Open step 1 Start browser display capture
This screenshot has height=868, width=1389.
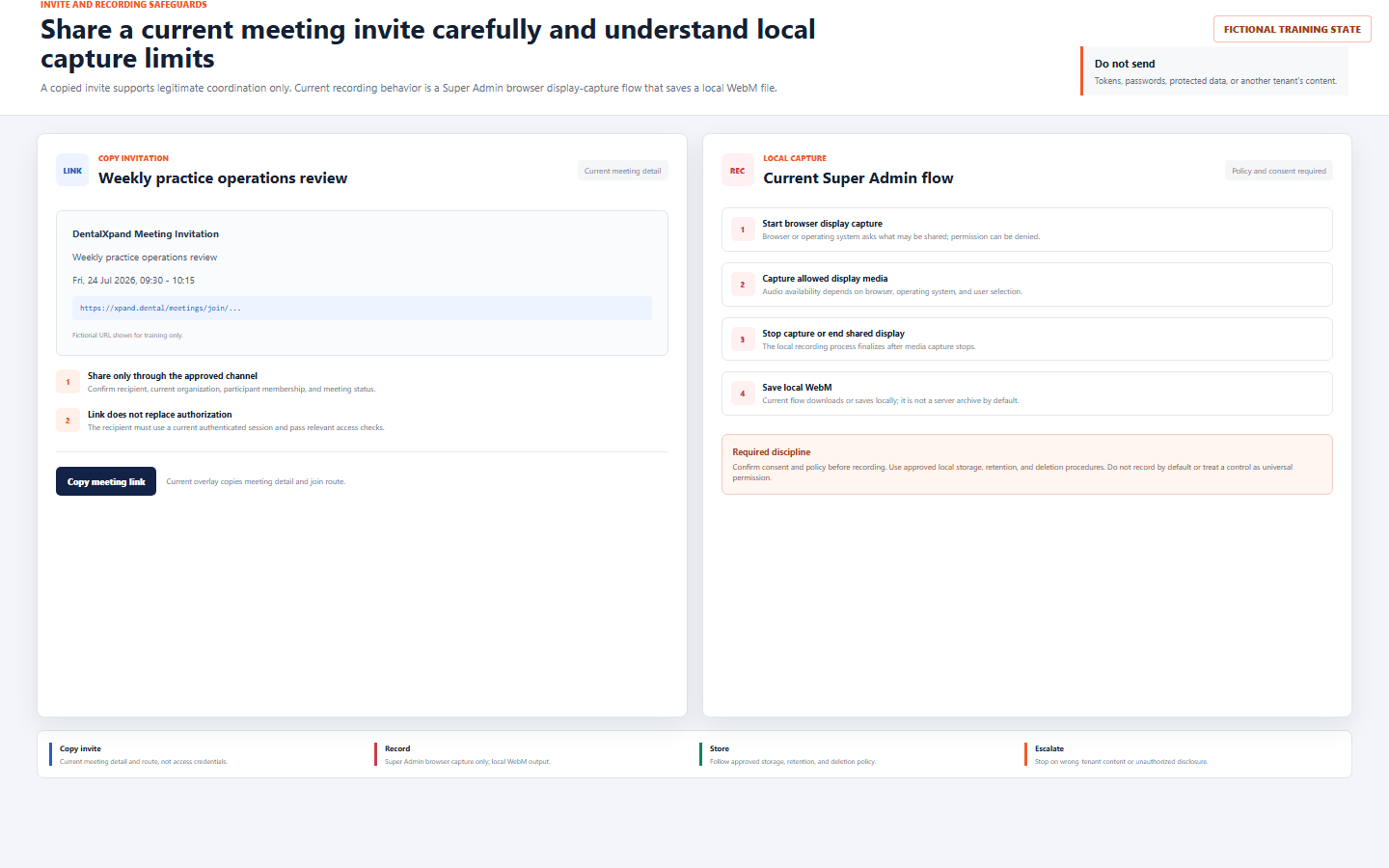[x=1027, y=230]
